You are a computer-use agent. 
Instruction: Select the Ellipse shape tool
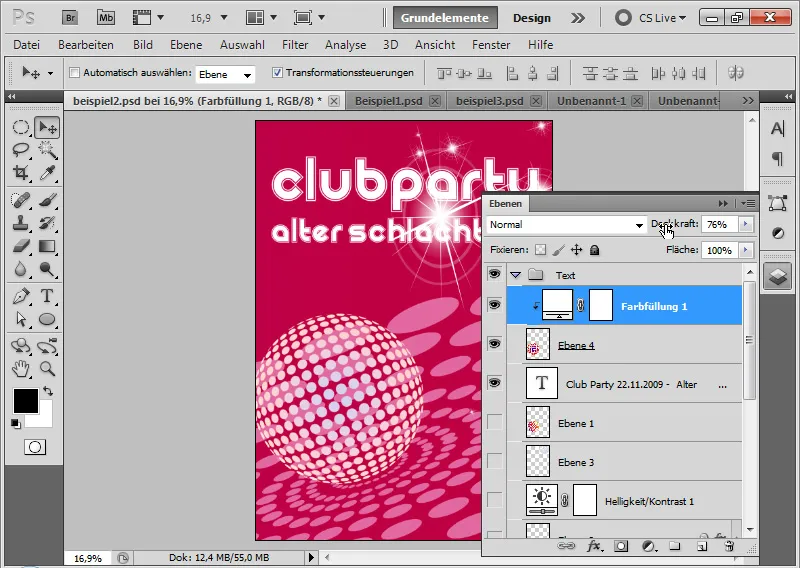(x=47, y=319)
